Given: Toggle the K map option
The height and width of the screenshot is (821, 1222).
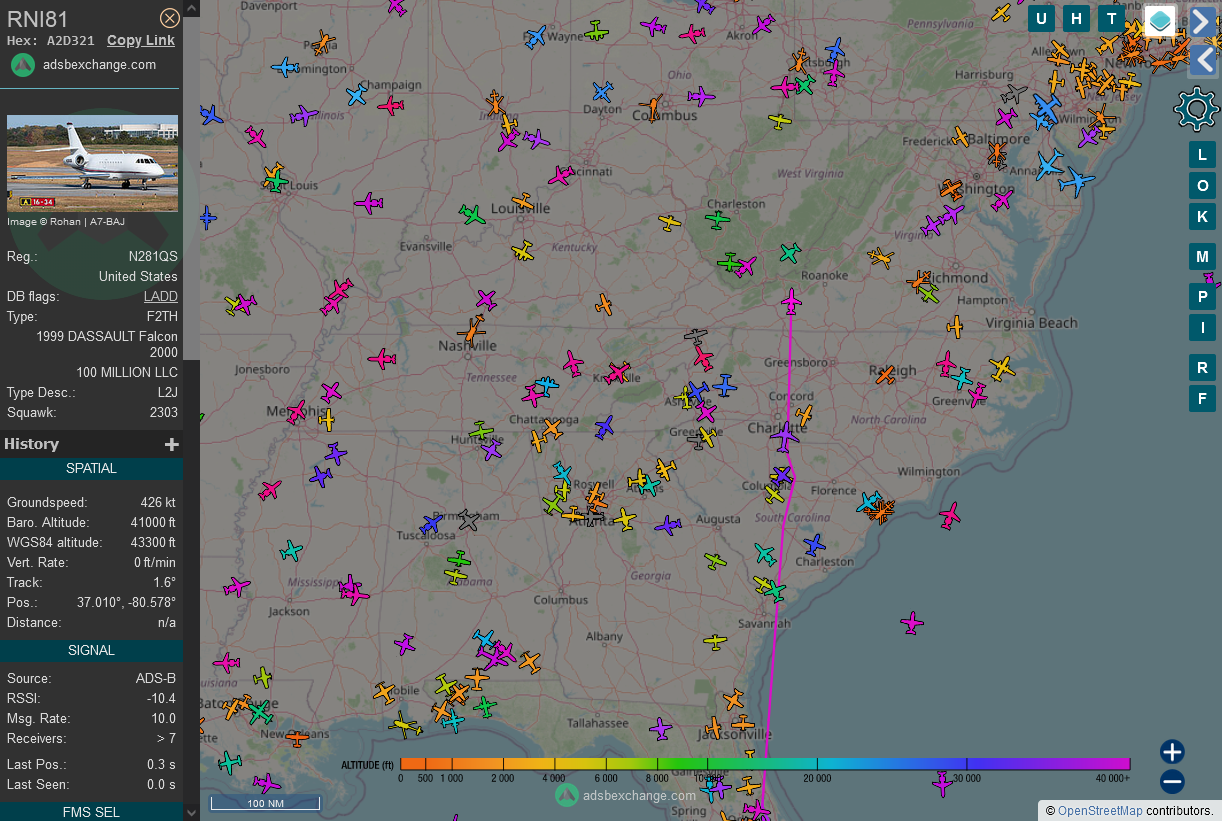Looking at the screenshot, I should 1202,216.
